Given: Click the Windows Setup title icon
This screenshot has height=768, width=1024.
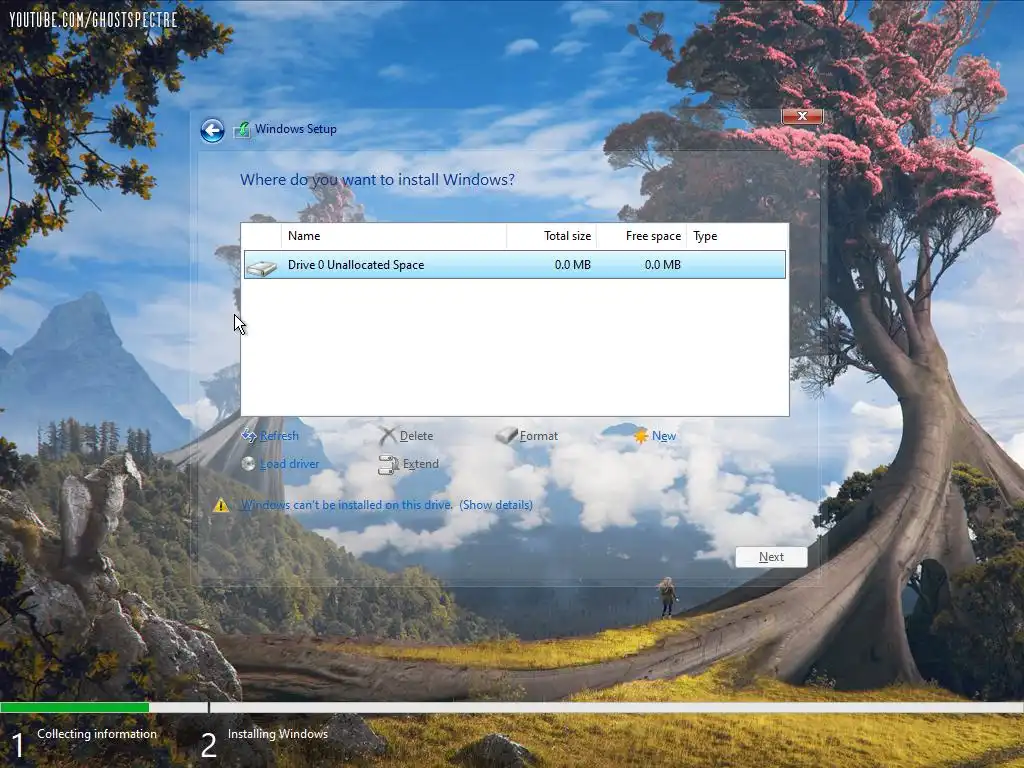Looking at the screenshot, I should [242, 129].
